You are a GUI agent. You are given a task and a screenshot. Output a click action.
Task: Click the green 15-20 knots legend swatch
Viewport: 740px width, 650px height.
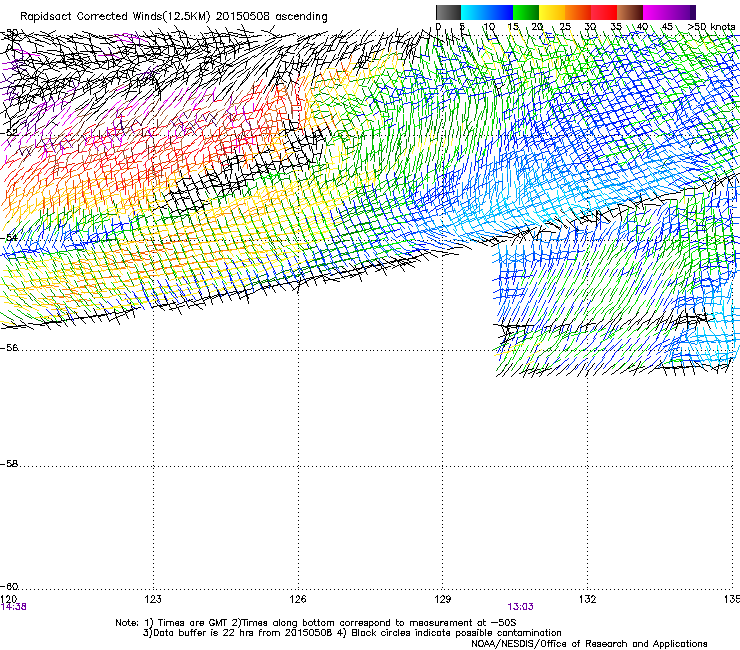click(526, 12)
